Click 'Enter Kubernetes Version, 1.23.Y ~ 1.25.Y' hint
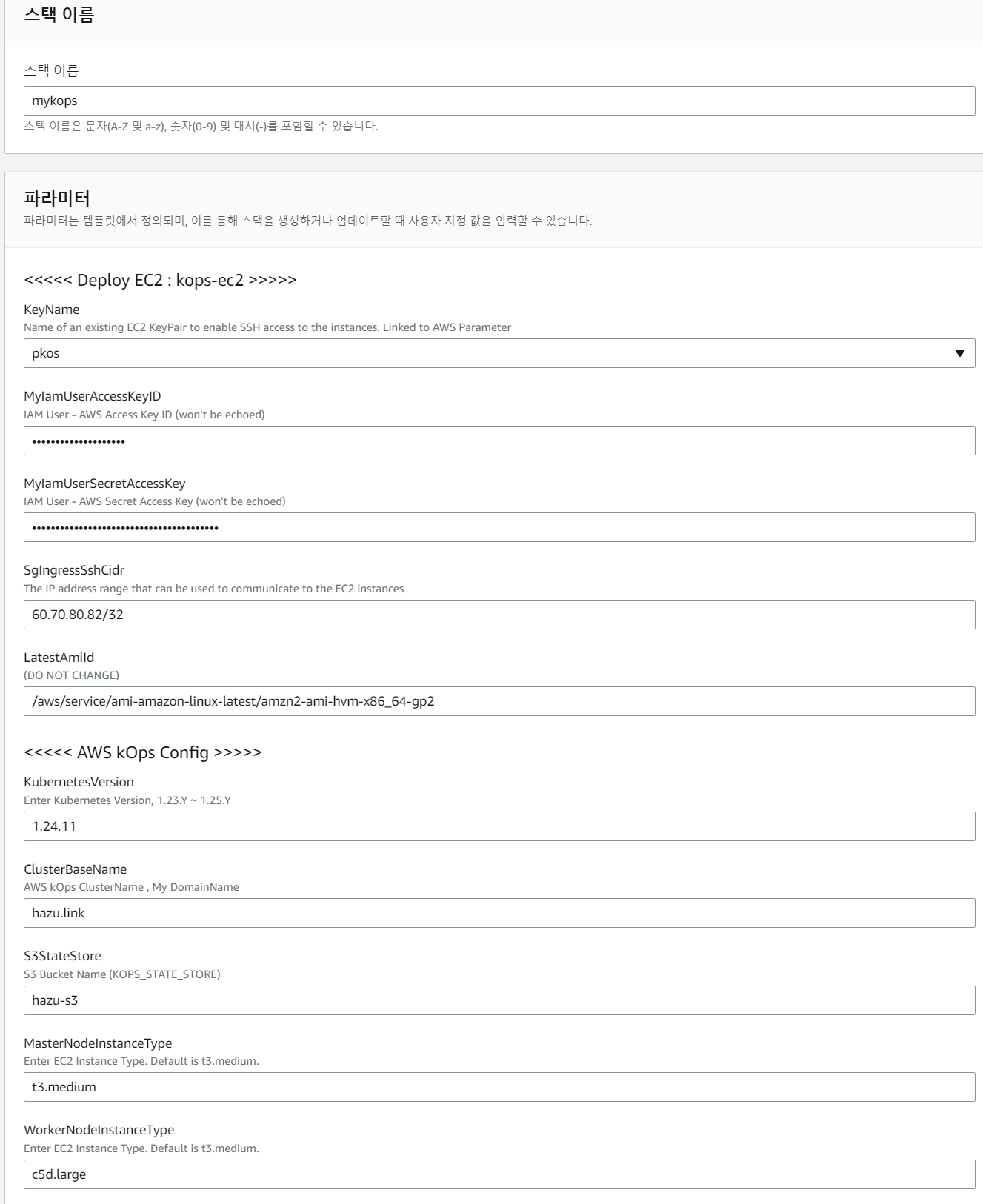The image size is (983, 1204). coord(127,800)
